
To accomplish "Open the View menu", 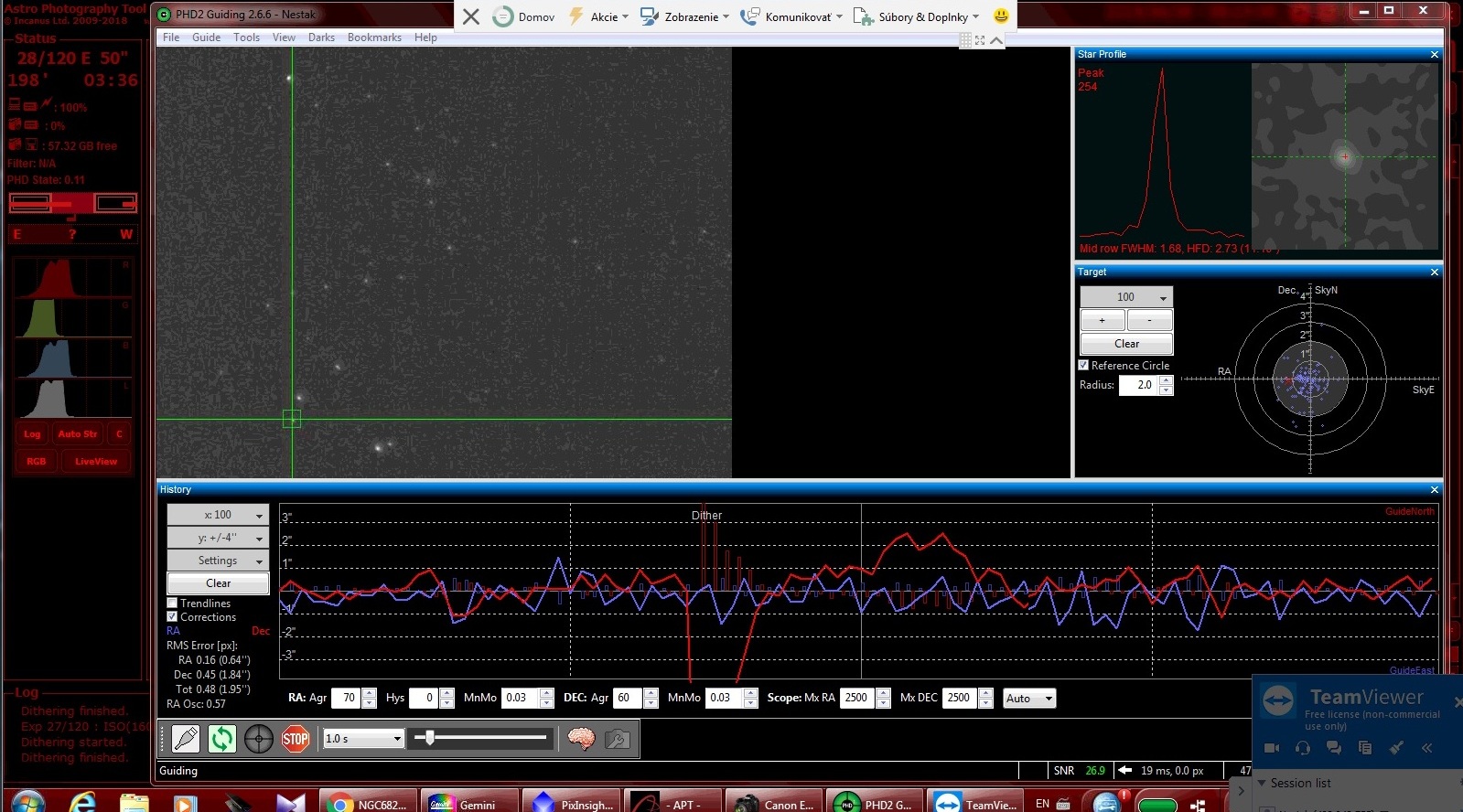I will pyautogui.click(x=284, y=37).
